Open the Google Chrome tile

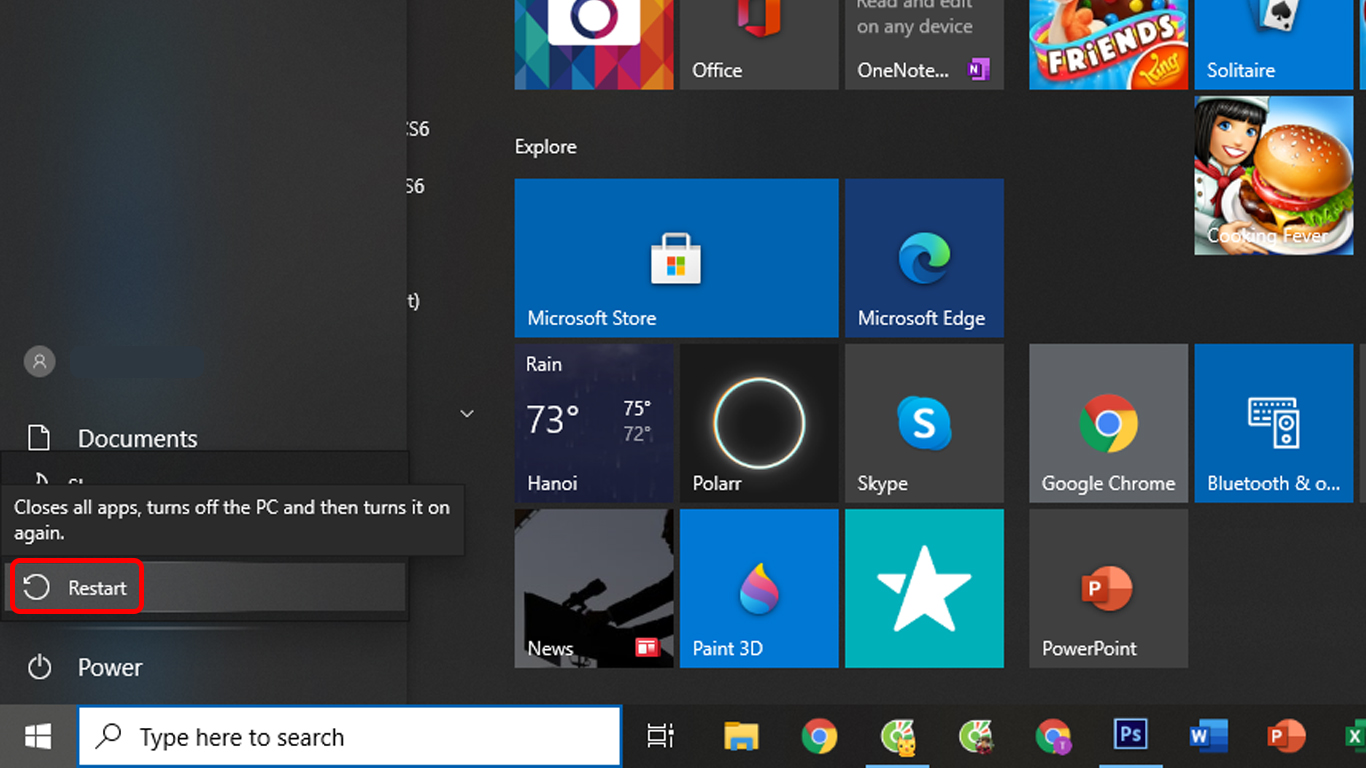1108,423
